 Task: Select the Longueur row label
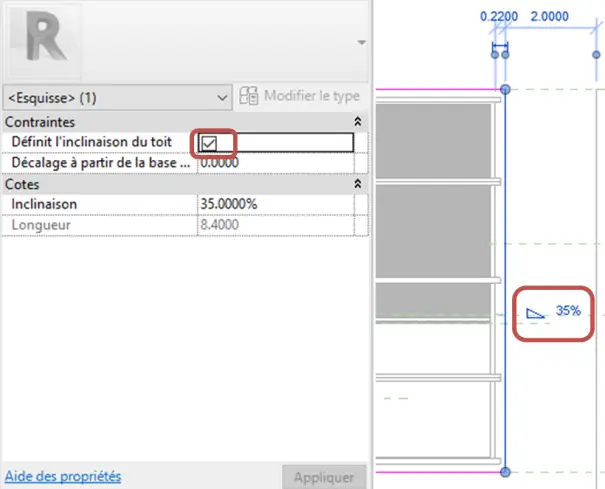(41, 225)
